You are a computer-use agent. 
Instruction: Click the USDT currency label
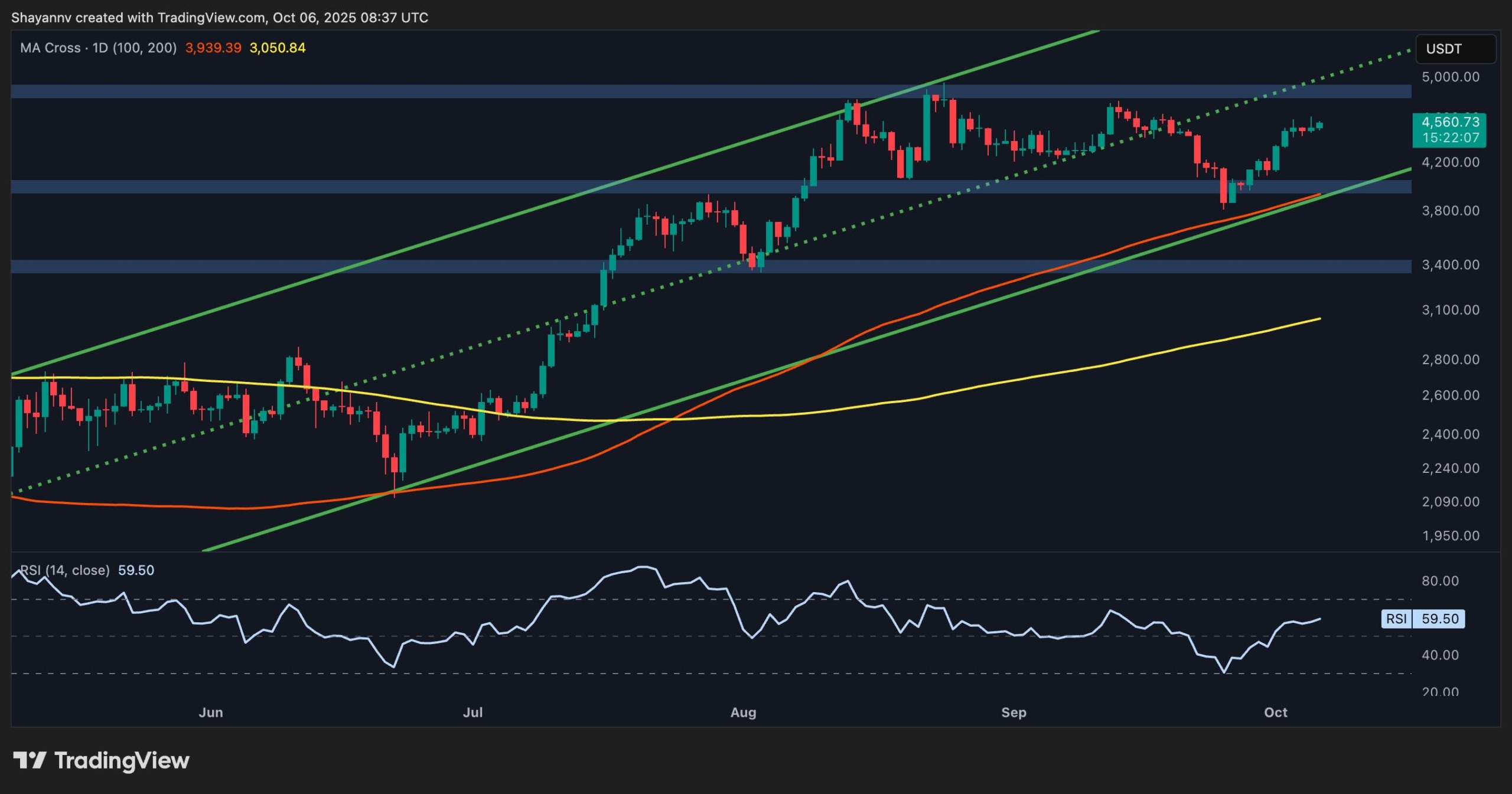click(x=1442, y=49)
